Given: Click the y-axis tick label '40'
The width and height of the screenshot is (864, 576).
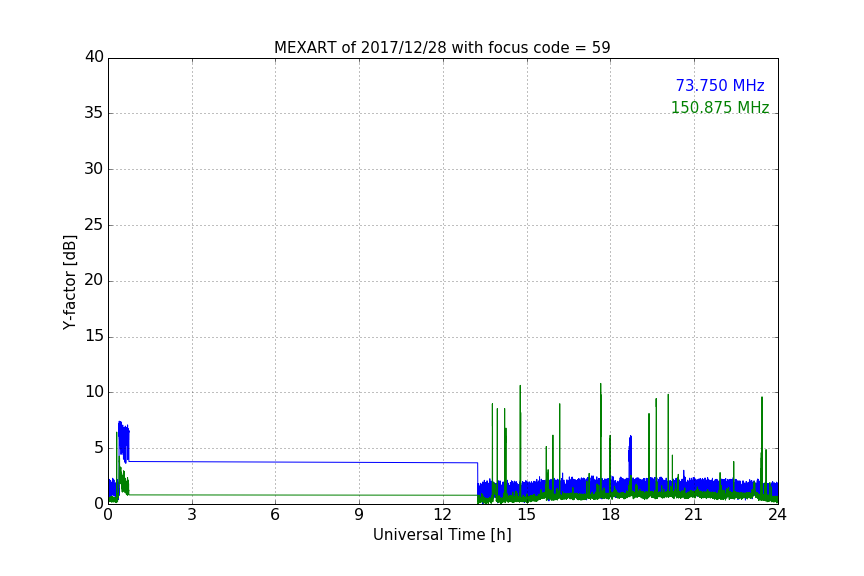Looking at the screenshot, I should pos(94,57).
